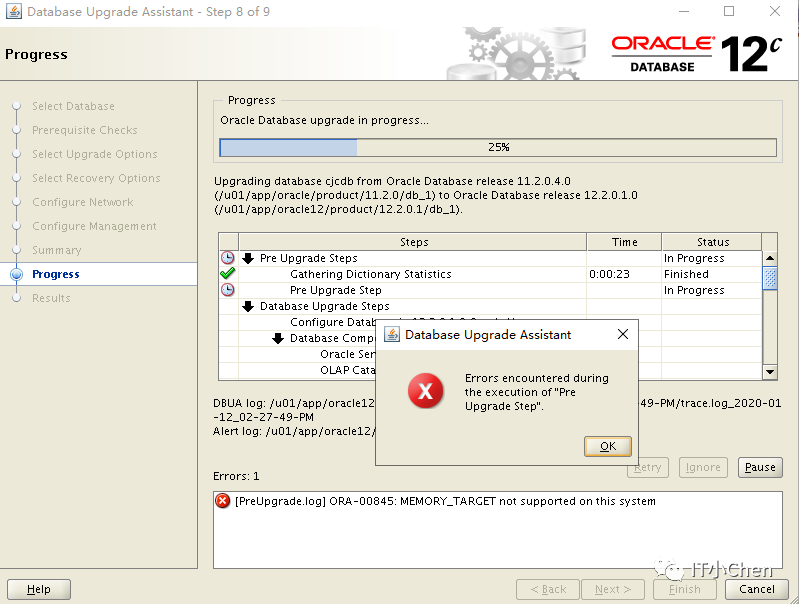
Task: Click the Java icon in main window title
Action: [x=14, y=11]
